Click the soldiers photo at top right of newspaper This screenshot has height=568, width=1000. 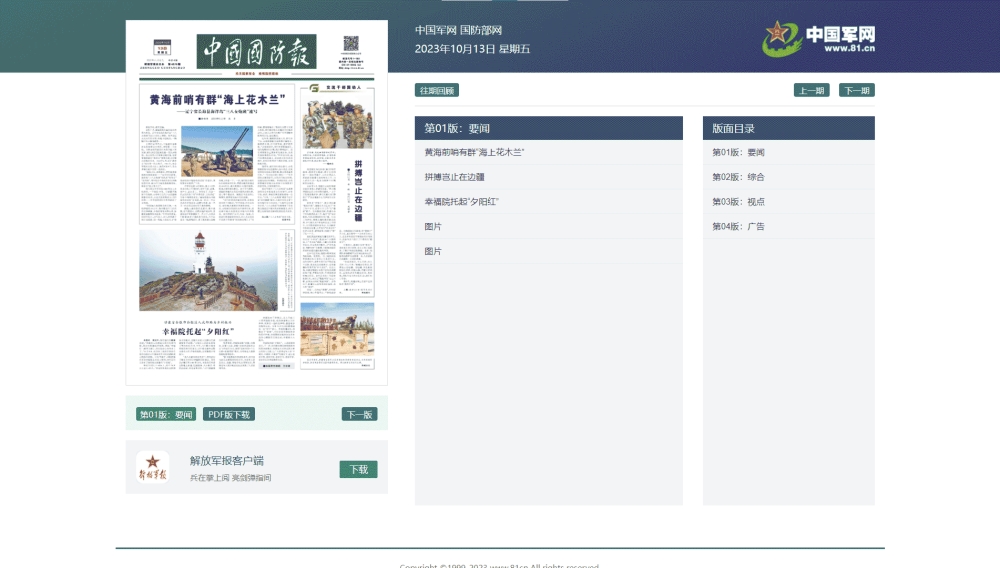tap(337, 120)
